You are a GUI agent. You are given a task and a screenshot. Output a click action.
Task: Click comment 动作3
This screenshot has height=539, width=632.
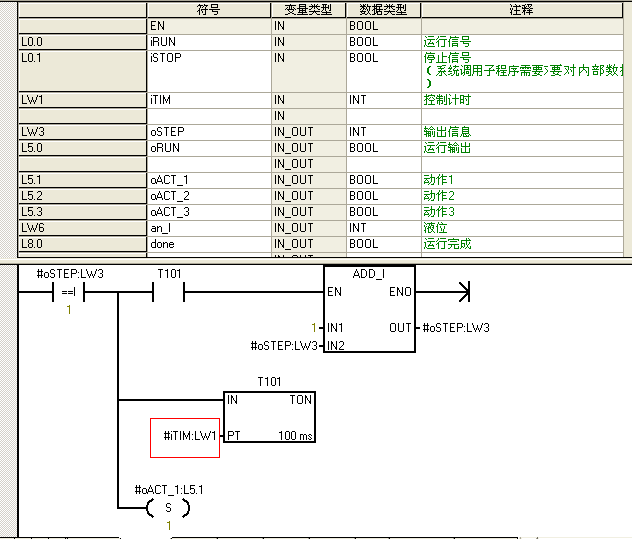[x=439, y=212]
